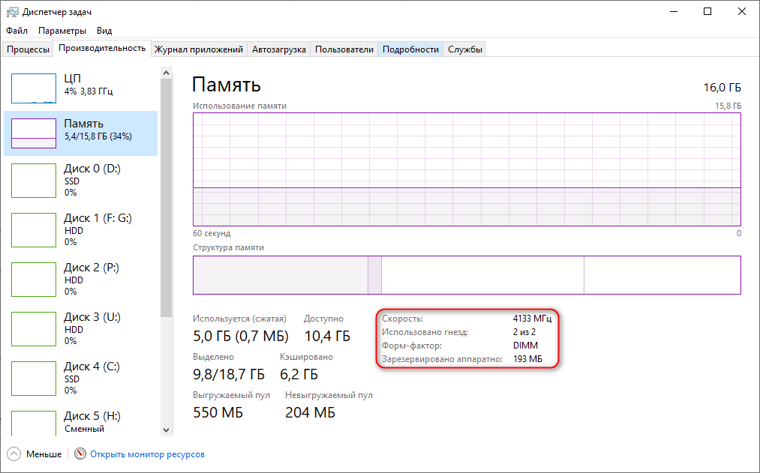This screenshot has width=760, height=473.
Task: Open the Параметры menu
Action: (62, 31)
